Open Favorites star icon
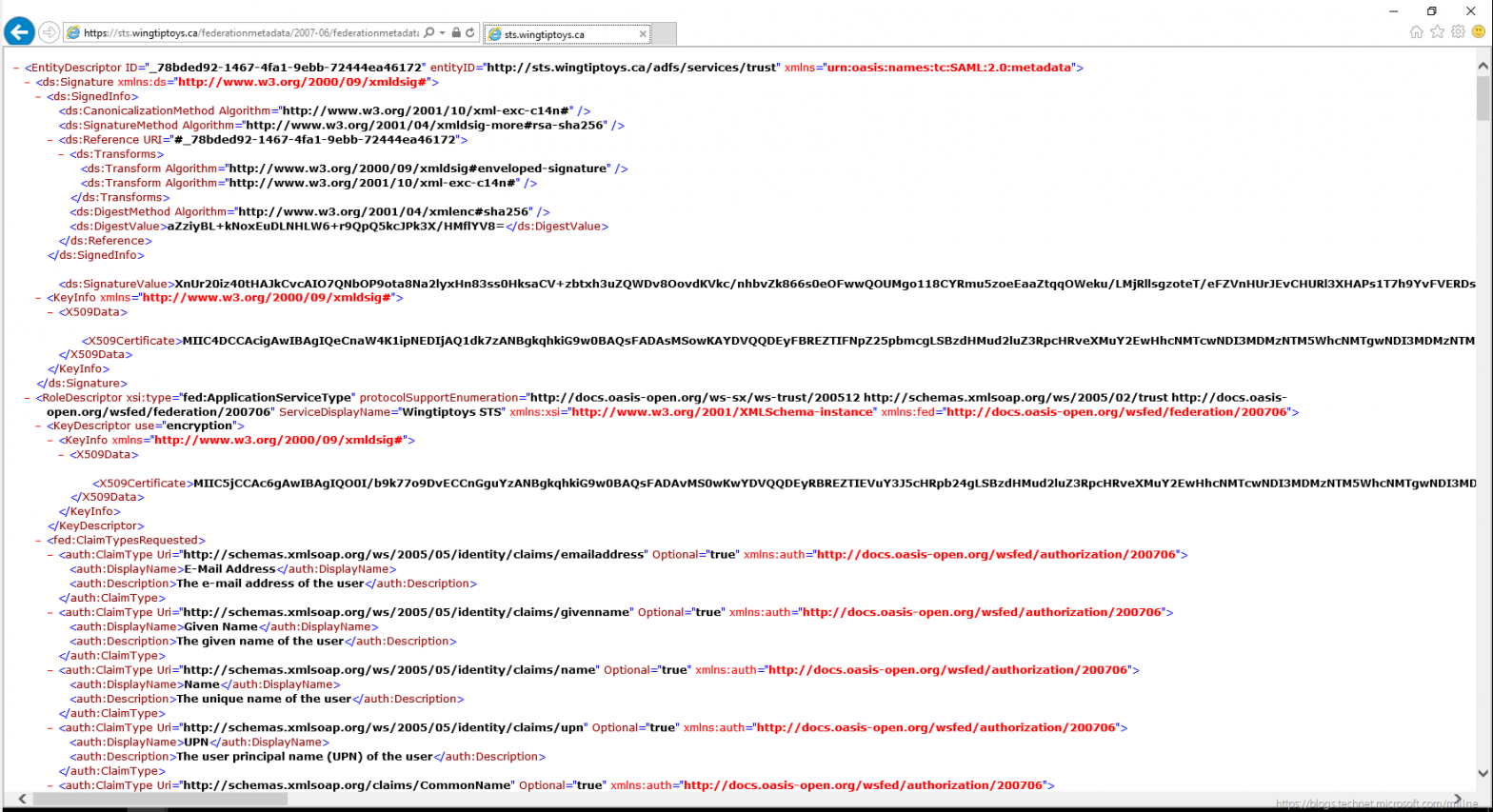The image size is (1493, 812). (1438, 31)
